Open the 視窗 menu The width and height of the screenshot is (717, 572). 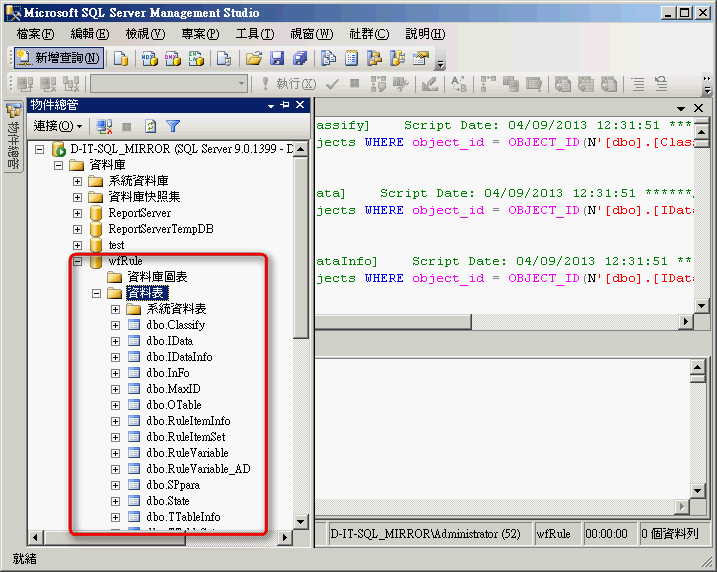[312, 34]
